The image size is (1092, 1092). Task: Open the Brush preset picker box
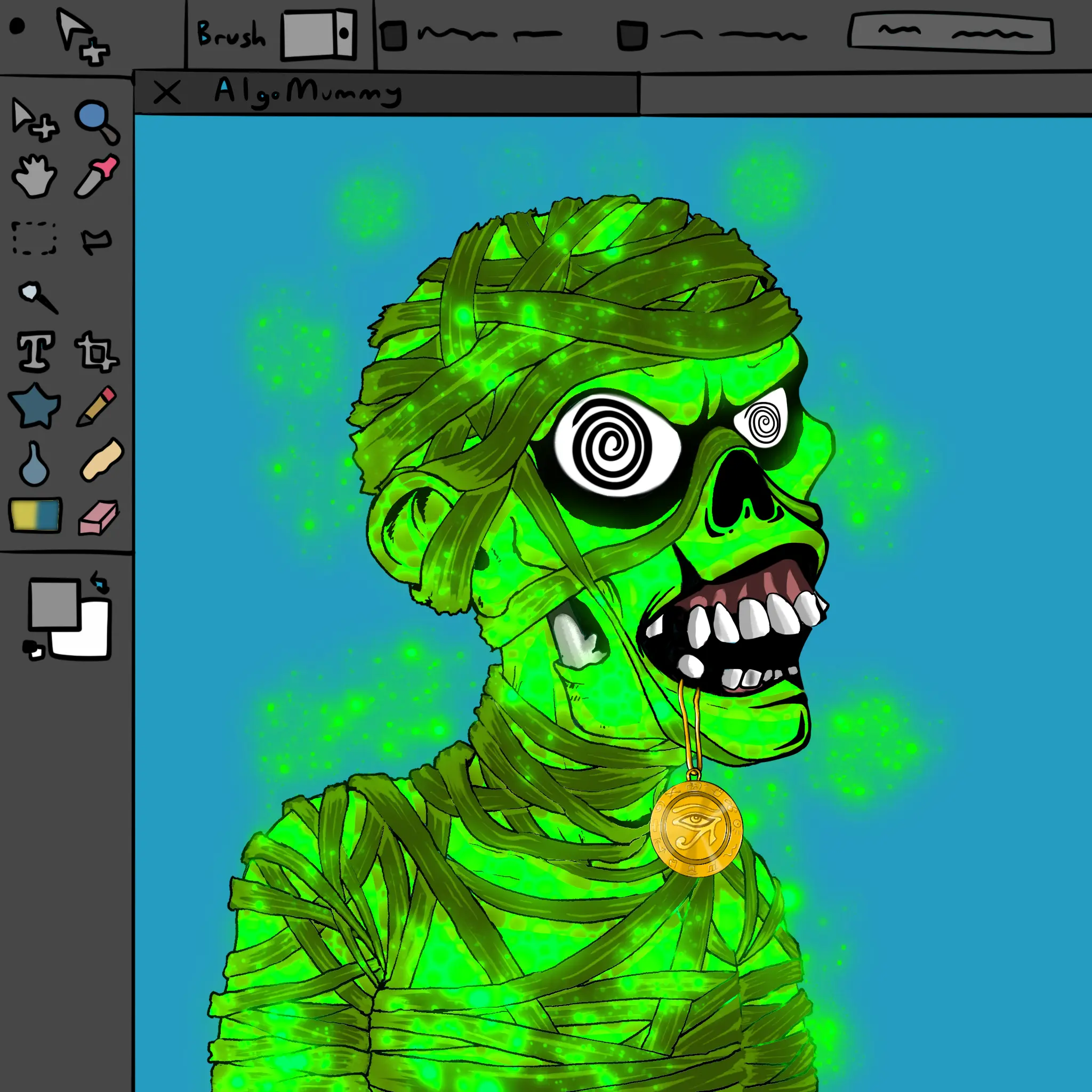319,34
